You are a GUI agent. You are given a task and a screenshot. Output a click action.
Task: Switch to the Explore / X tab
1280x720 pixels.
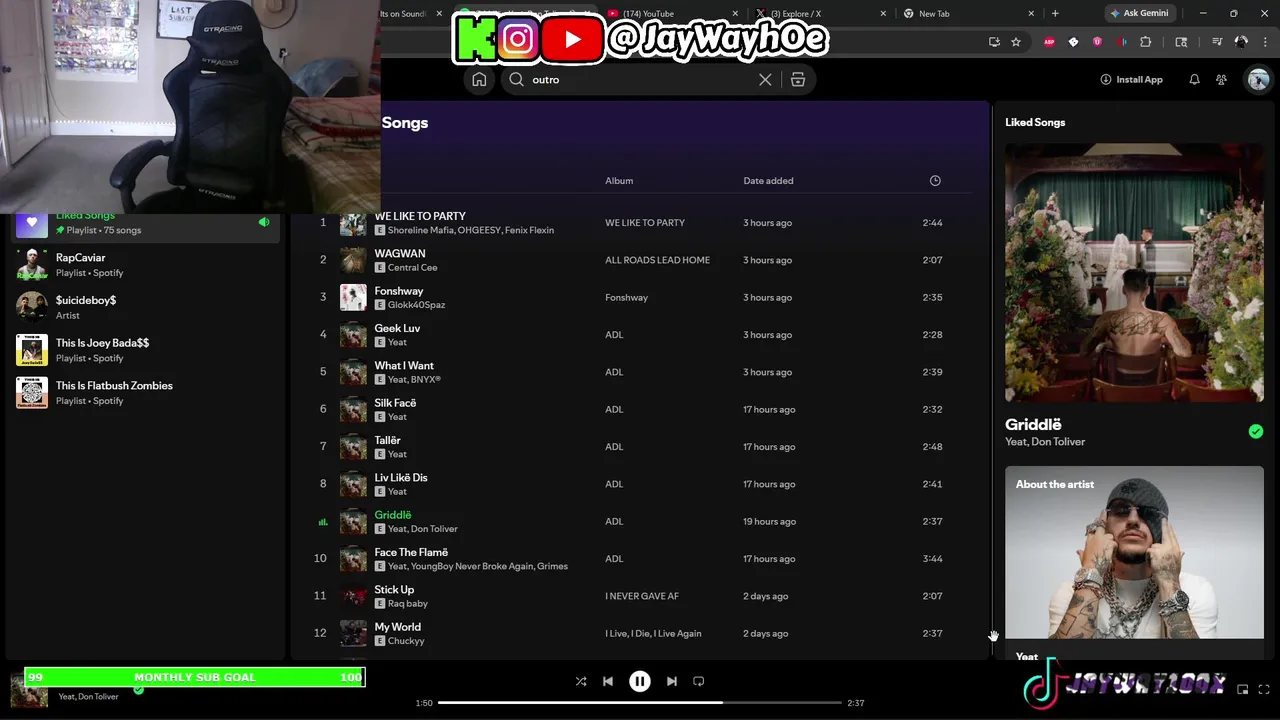click(820, 14)
